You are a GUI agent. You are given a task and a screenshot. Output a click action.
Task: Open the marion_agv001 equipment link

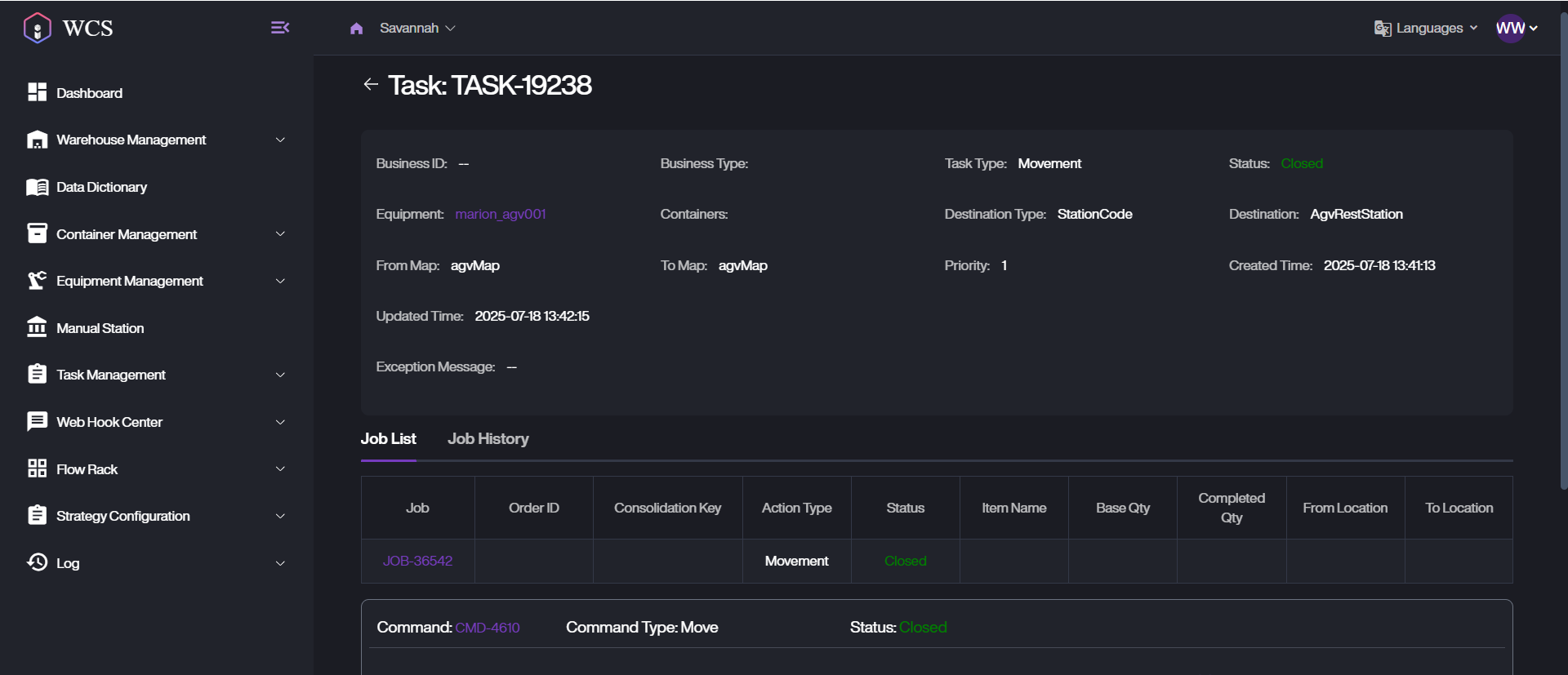500,215
